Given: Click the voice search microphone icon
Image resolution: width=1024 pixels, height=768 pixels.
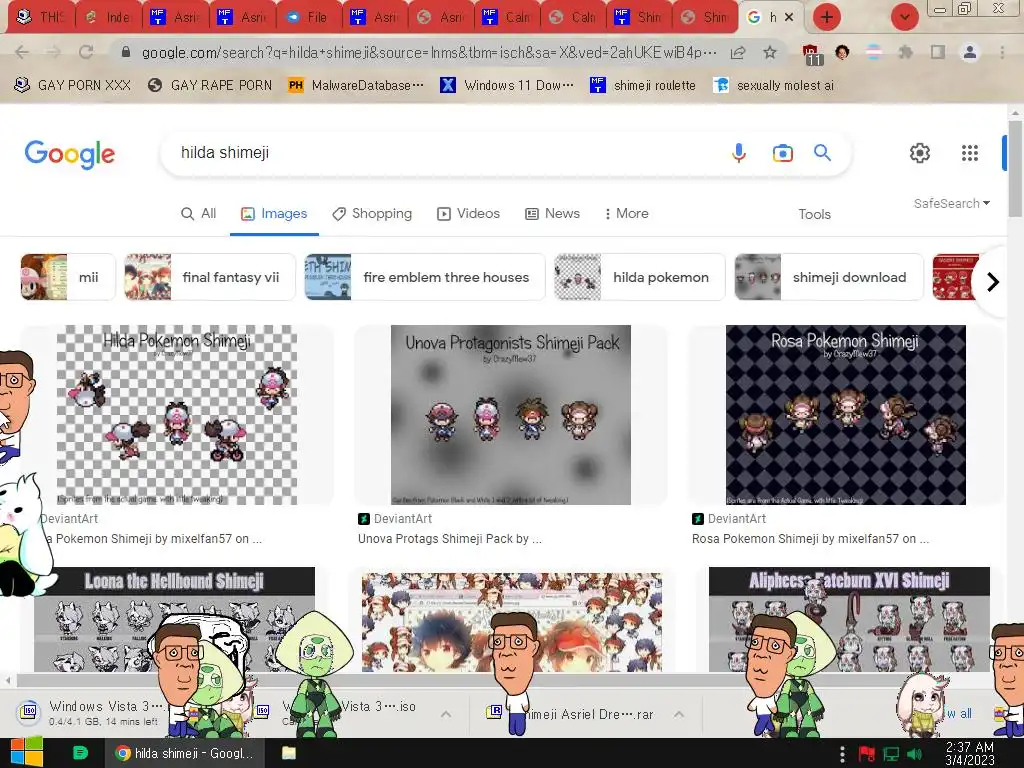Looking at the screenshot, I should click(x=739, y=153).
